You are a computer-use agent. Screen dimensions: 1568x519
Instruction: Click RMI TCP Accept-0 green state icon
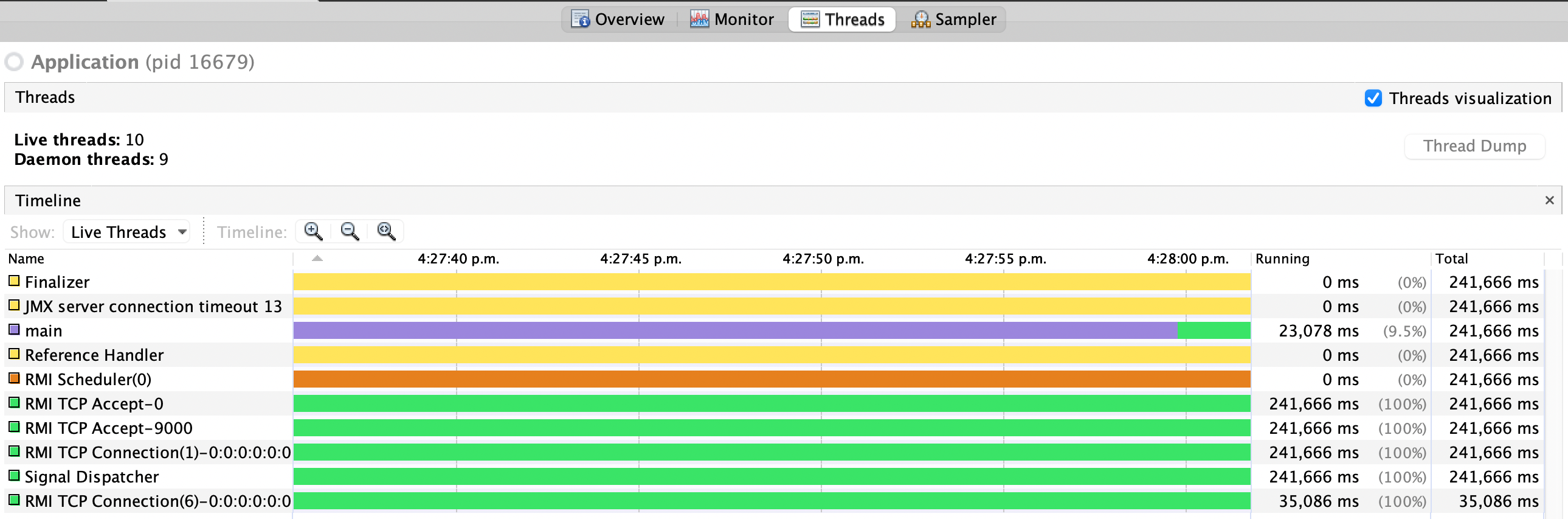pos(14,403)
